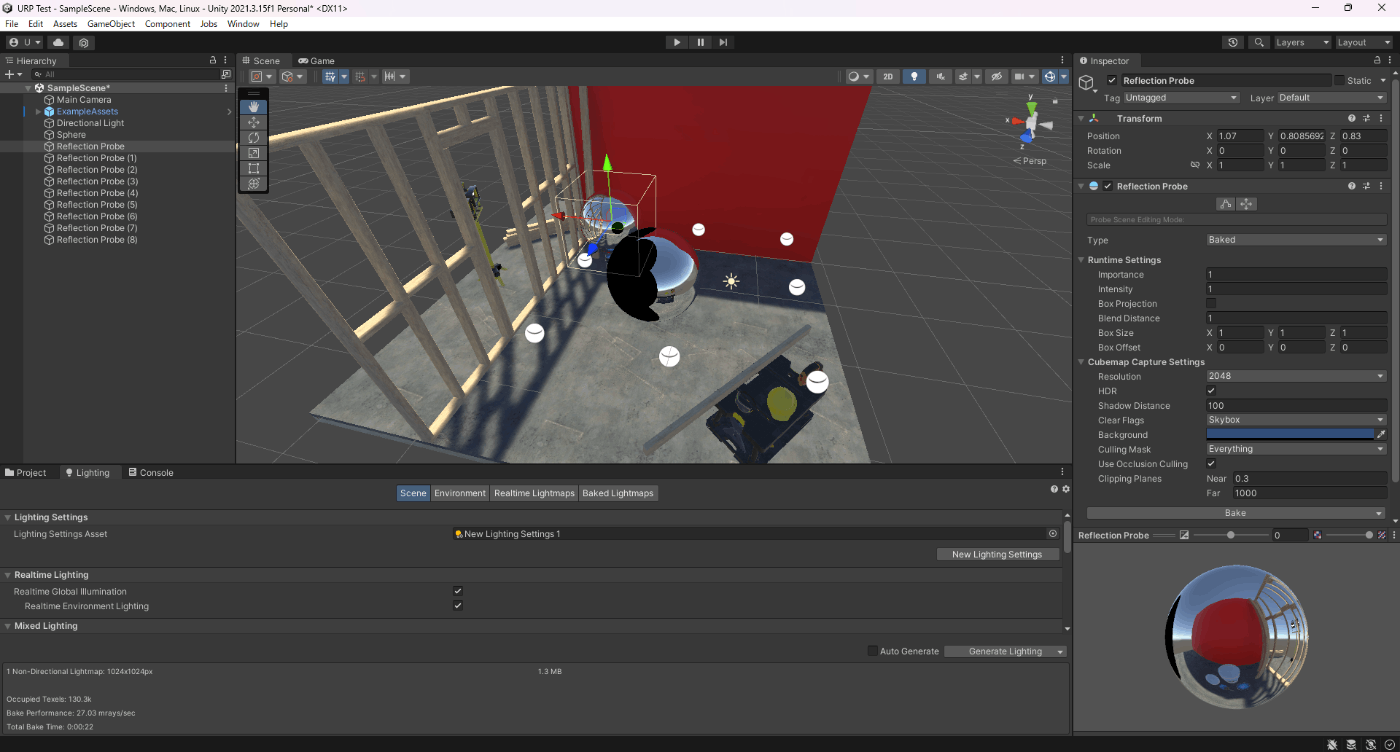Open Transform component presets icon
Image resolution: width=1400 pixels, height=752 pixels.
tap(1366, 118)
